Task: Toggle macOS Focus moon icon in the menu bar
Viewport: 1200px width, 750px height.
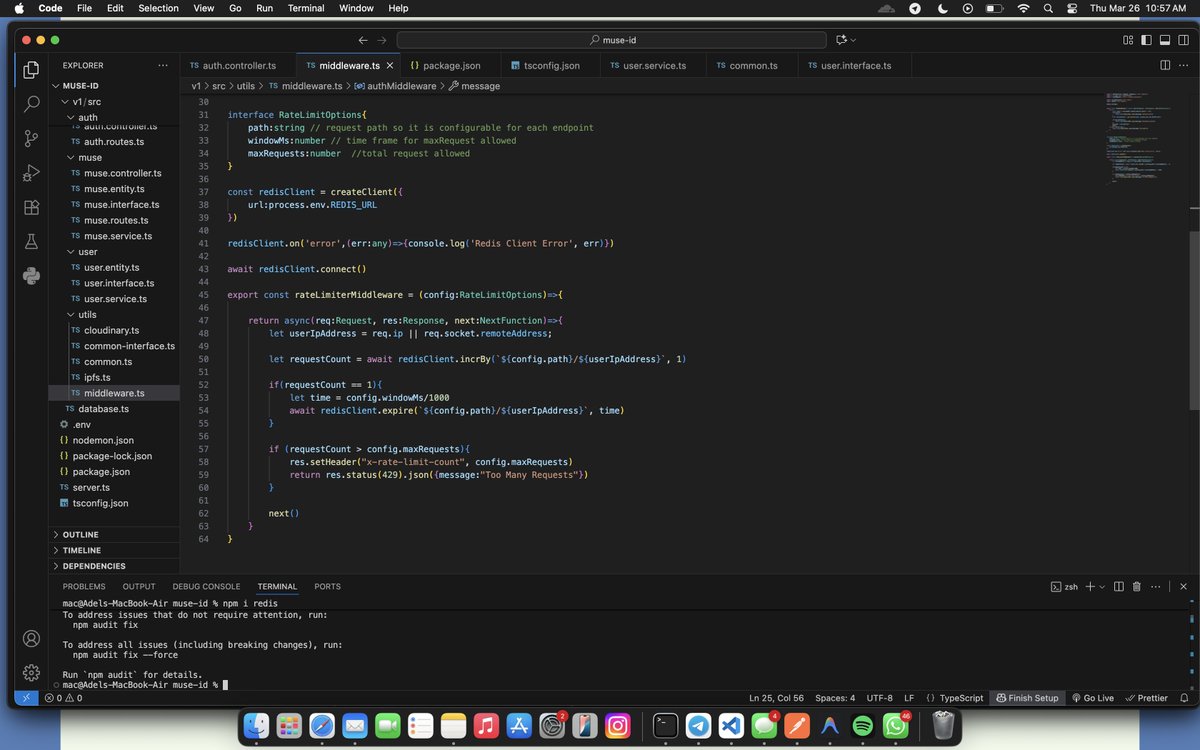Action: click(941, 8)
